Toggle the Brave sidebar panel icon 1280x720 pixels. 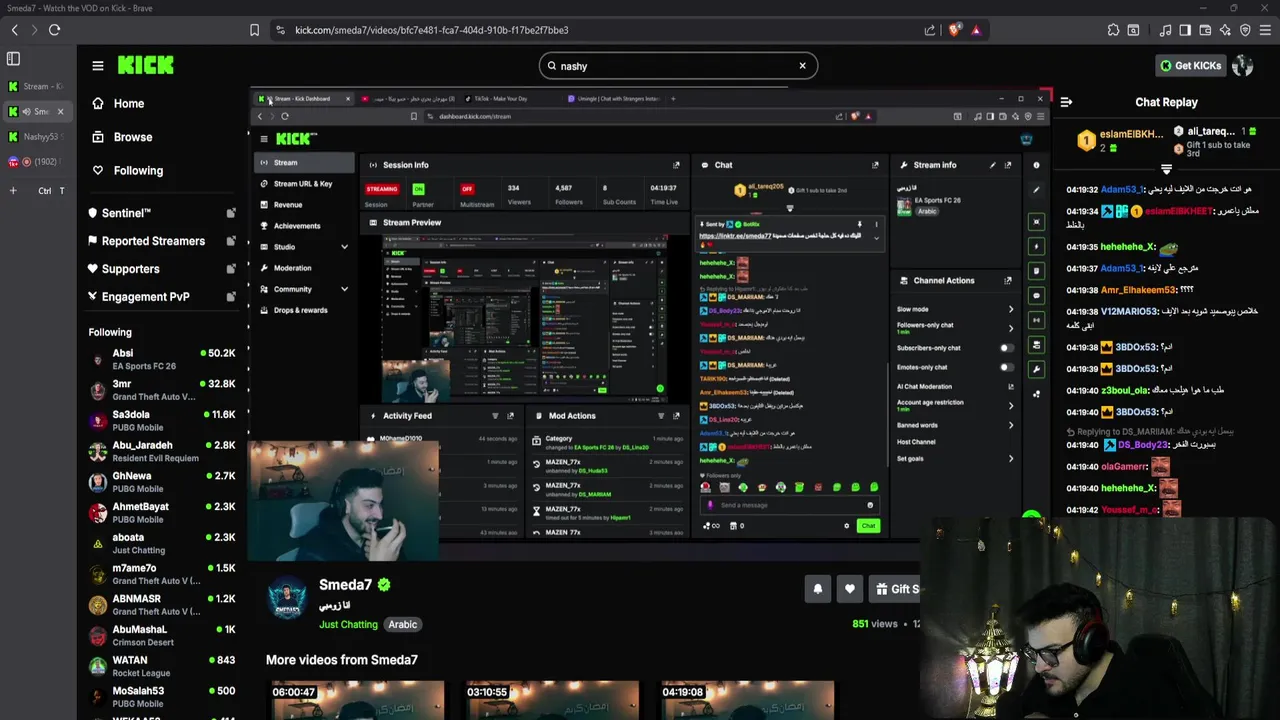(x=1185, y=30)
